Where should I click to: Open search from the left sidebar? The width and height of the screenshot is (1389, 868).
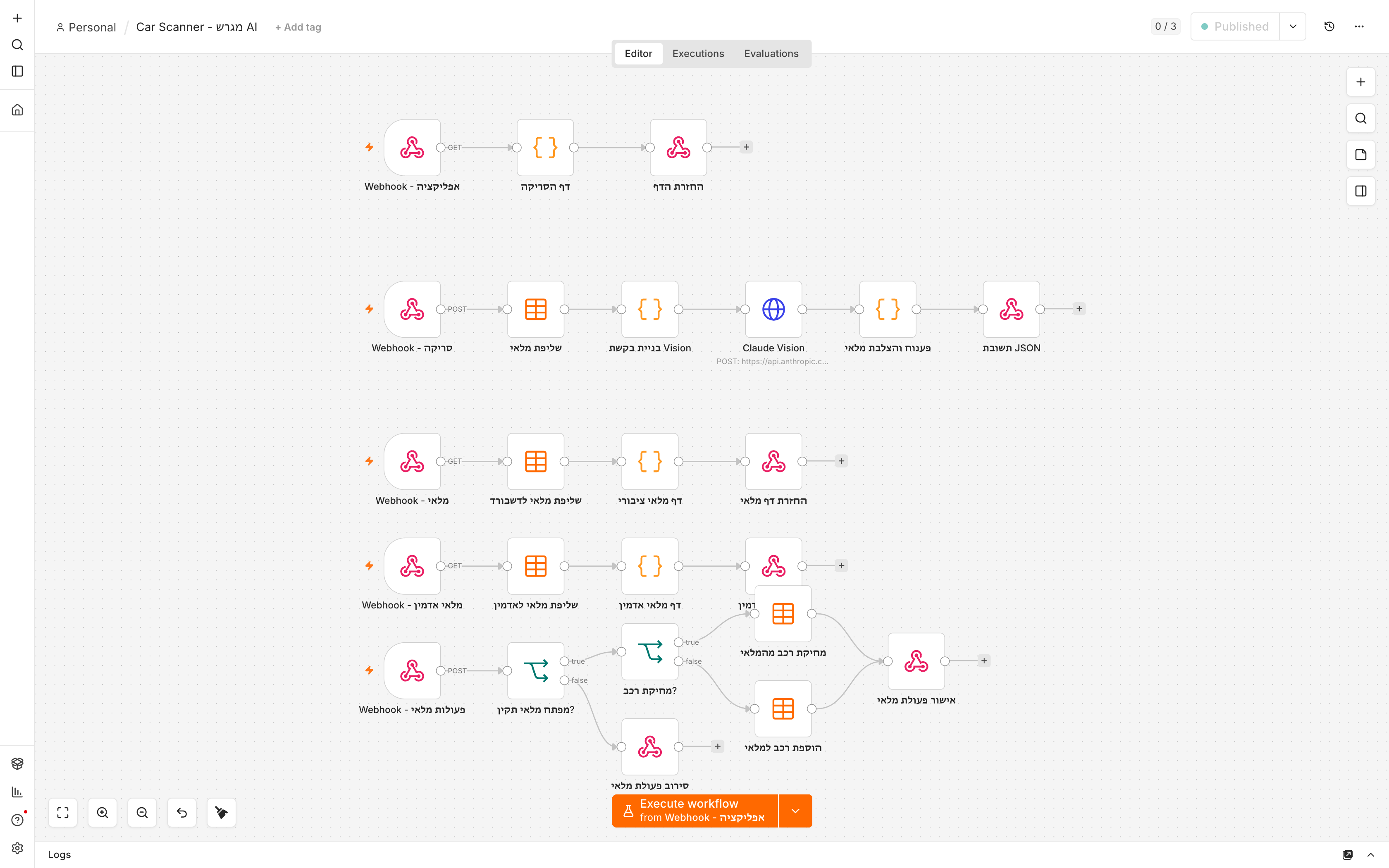click(x=17, y=45)
